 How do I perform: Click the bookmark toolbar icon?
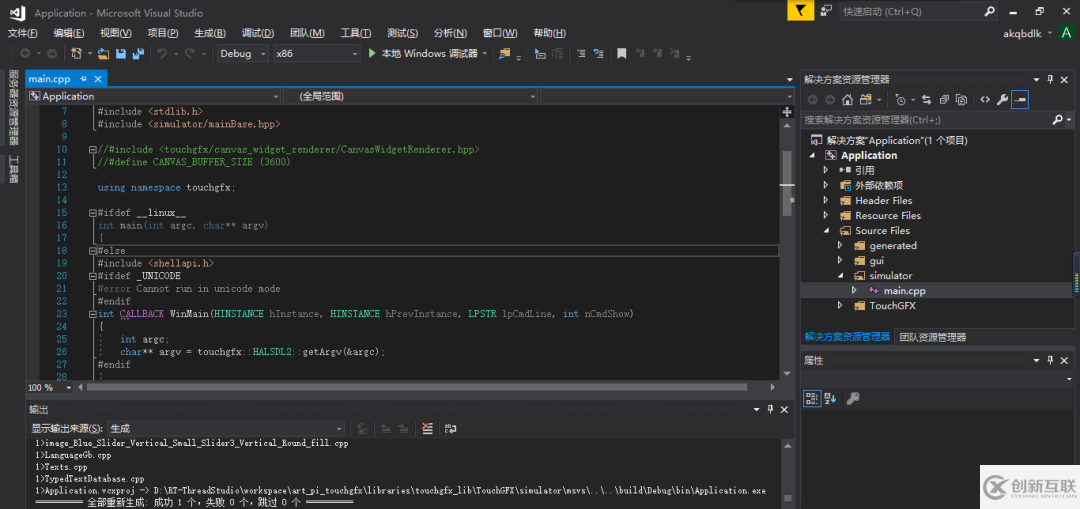pyautogui.click(x=621, y=54)
